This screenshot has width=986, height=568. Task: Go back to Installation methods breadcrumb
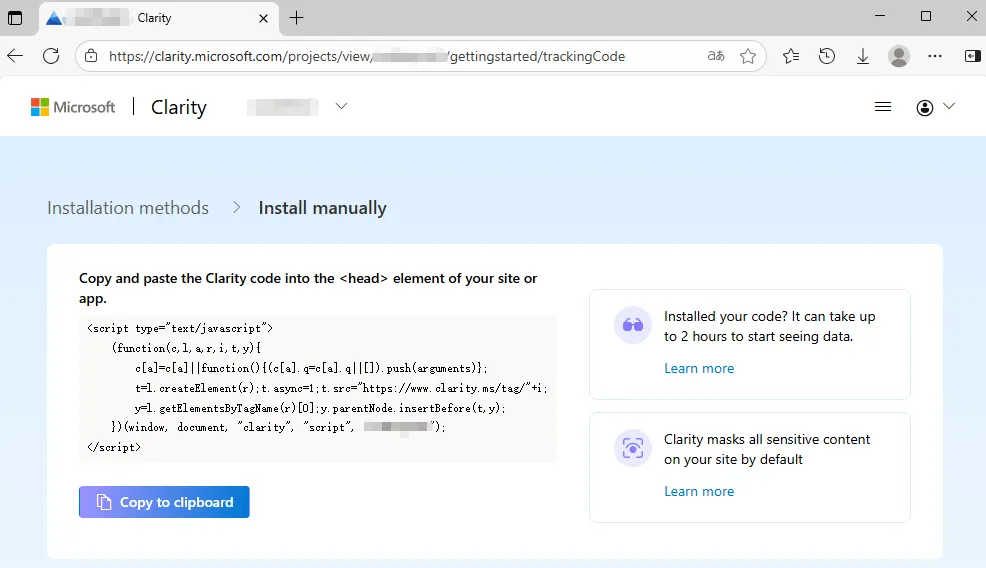click(128, 208)
